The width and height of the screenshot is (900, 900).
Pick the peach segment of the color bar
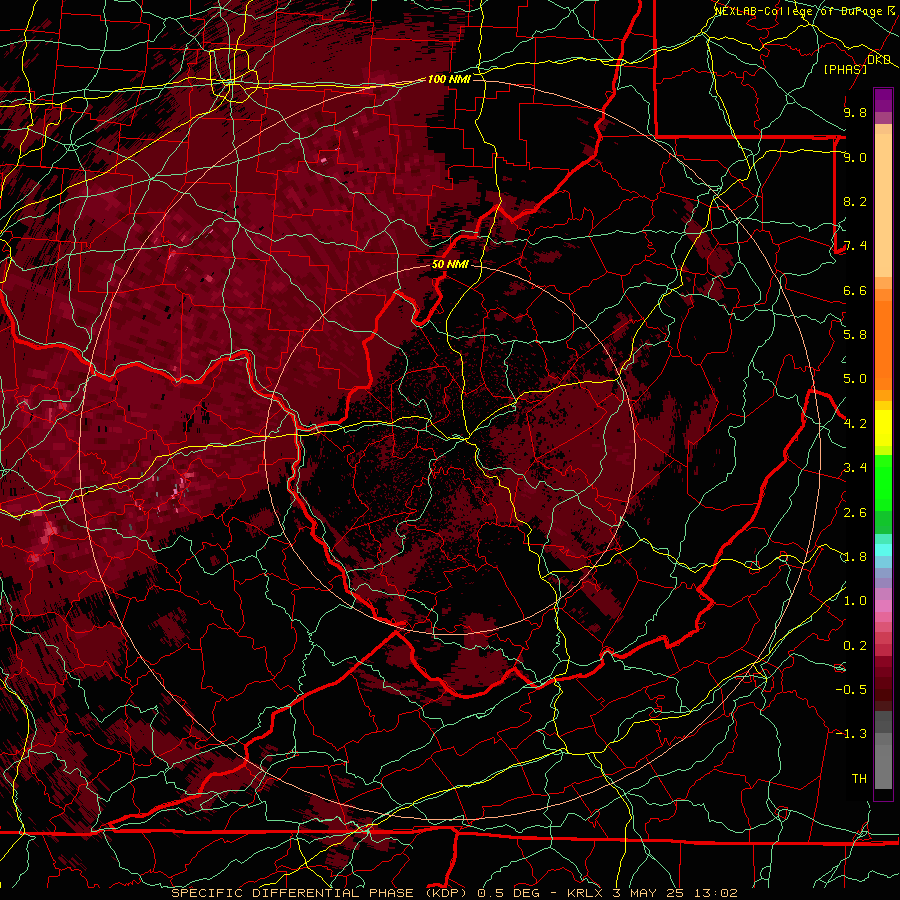click(883, 207)
